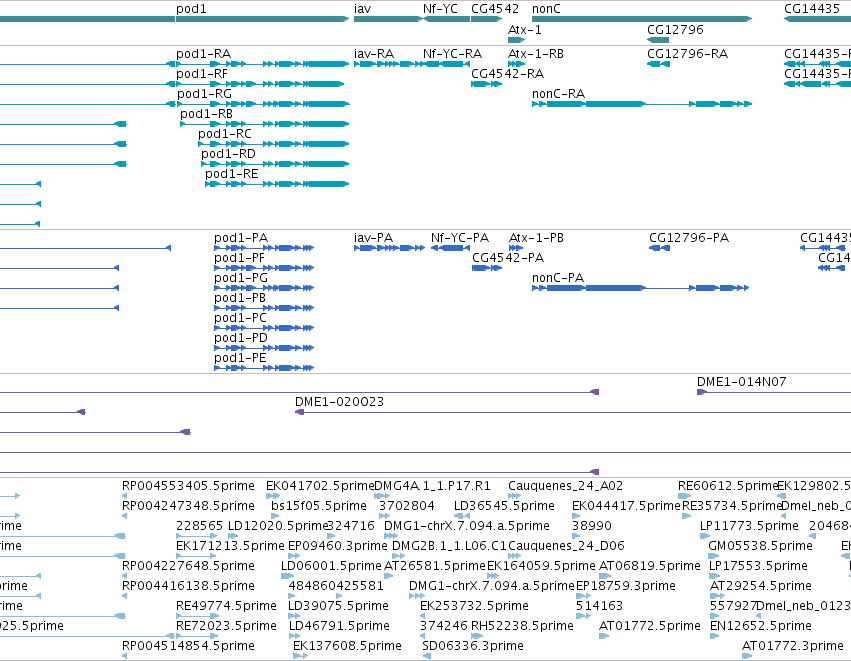This screenshot has width=851, height=661.
Task: Click the EK137608.5prime EST label
Action: pyautogui.click(x=347, y=646)
